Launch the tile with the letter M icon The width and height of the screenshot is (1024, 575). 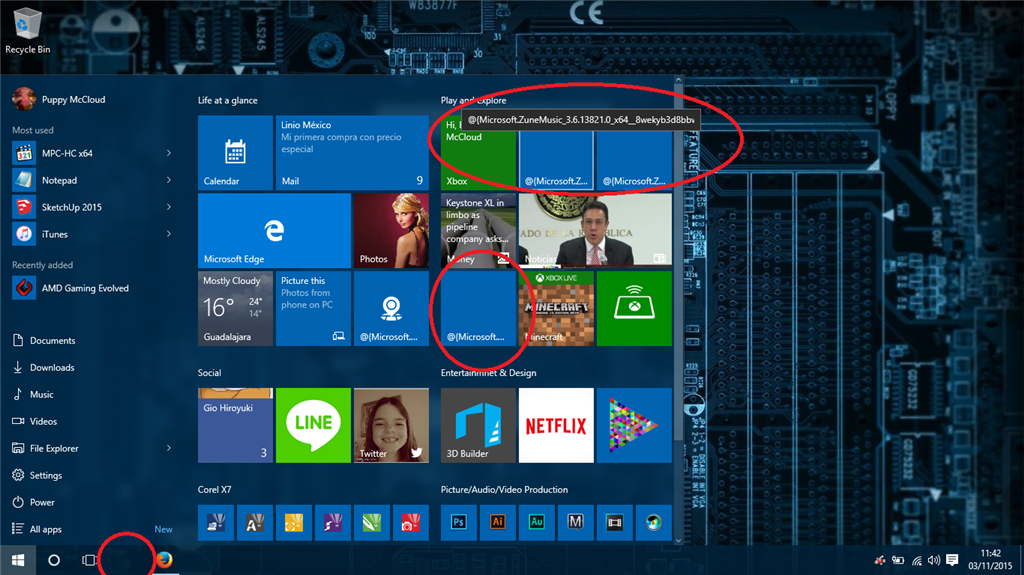(575, 523)
